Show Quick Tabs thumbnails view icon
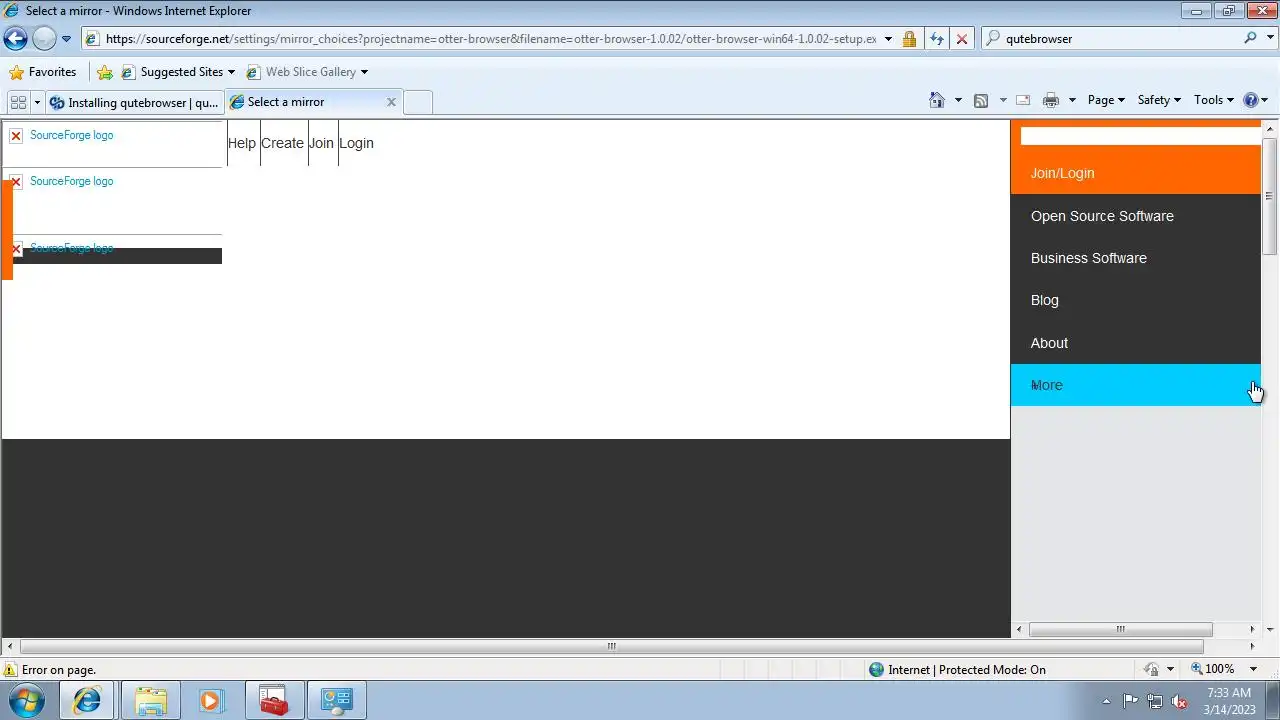This screenshot has height=720, width=1280. [18, 102]
